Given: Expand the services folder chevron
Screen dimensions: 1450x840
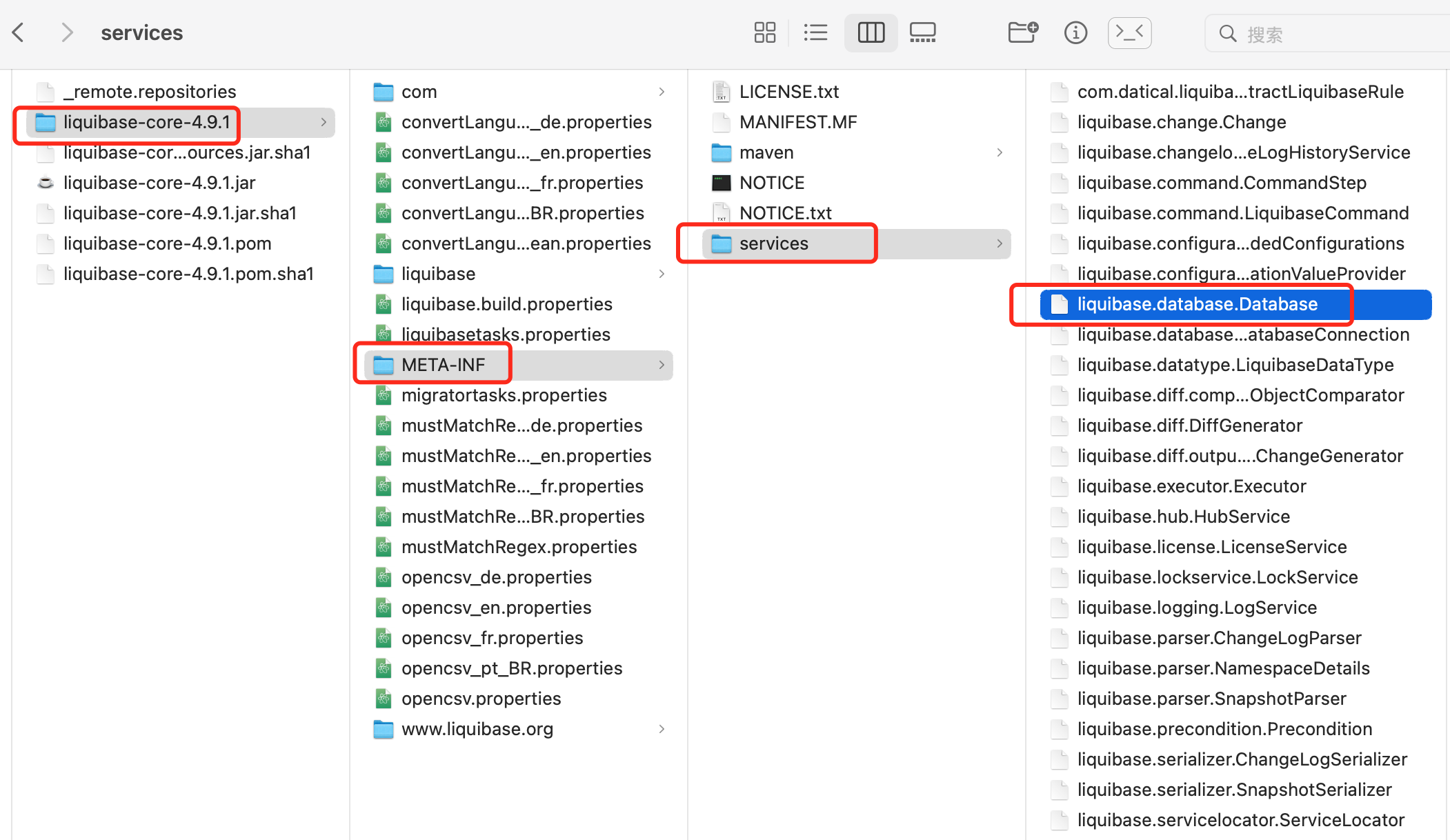Looking at the screenshot, I should pyautogui.click(x=999, y=243).
